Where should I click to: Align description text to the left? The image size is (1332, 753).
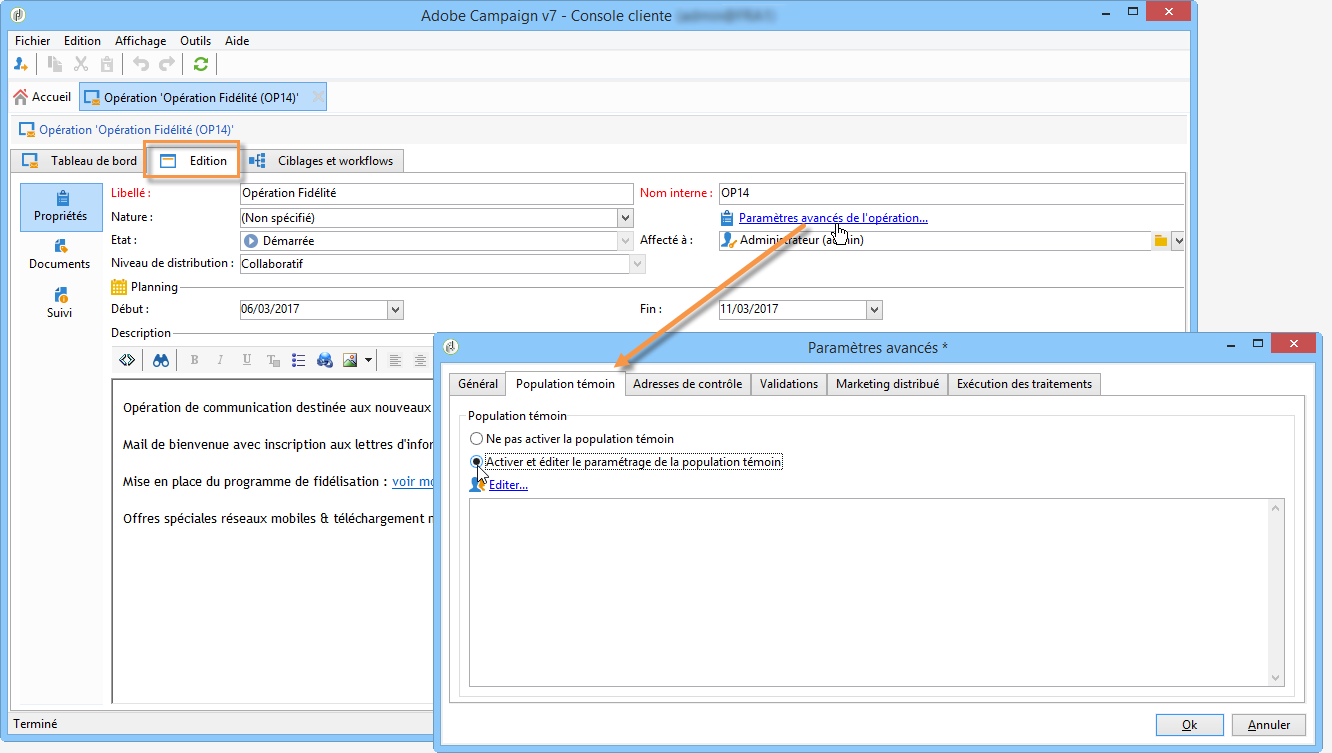(395, 360)
